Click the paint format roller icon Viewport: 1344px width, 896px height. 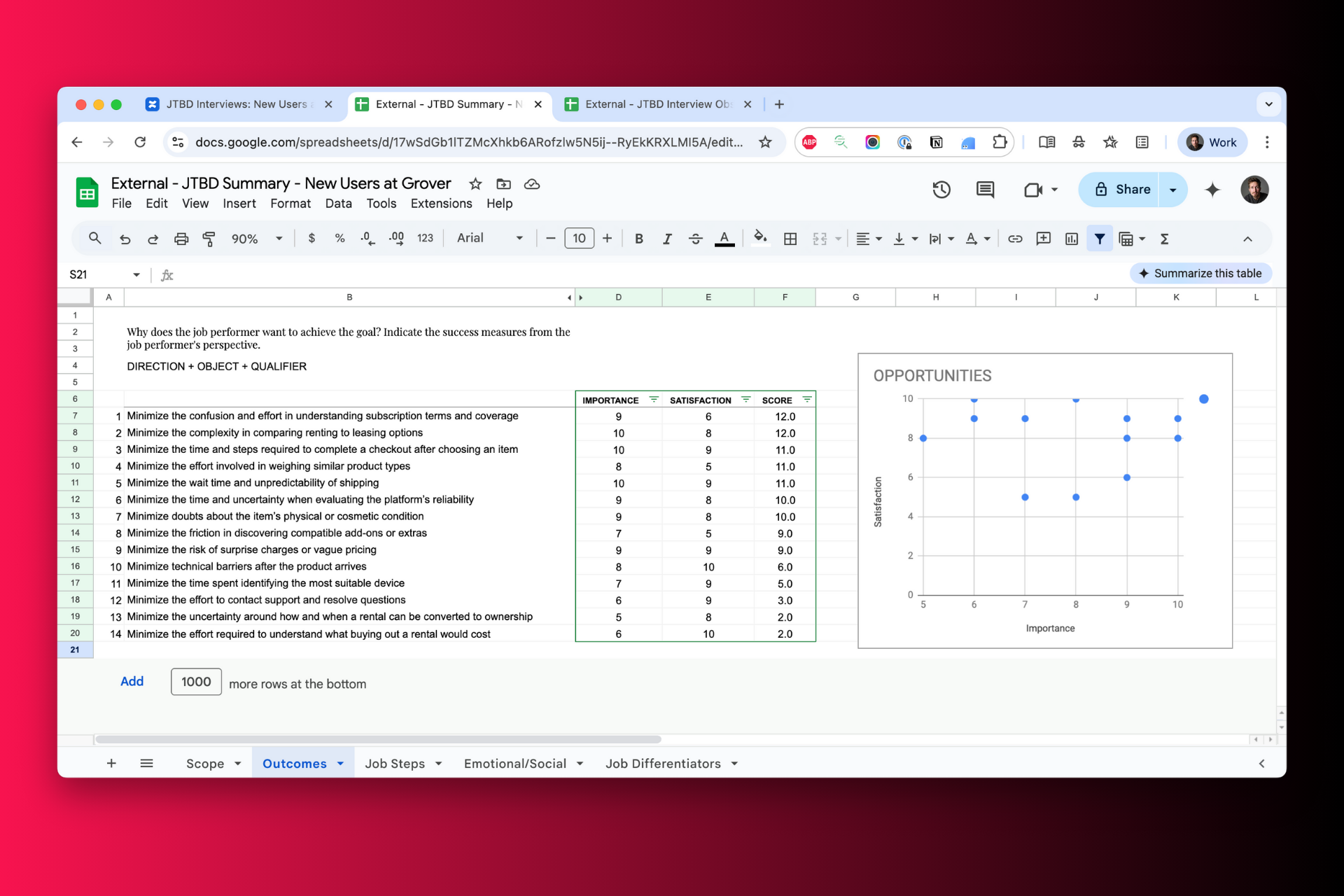(x=209, y=239)
